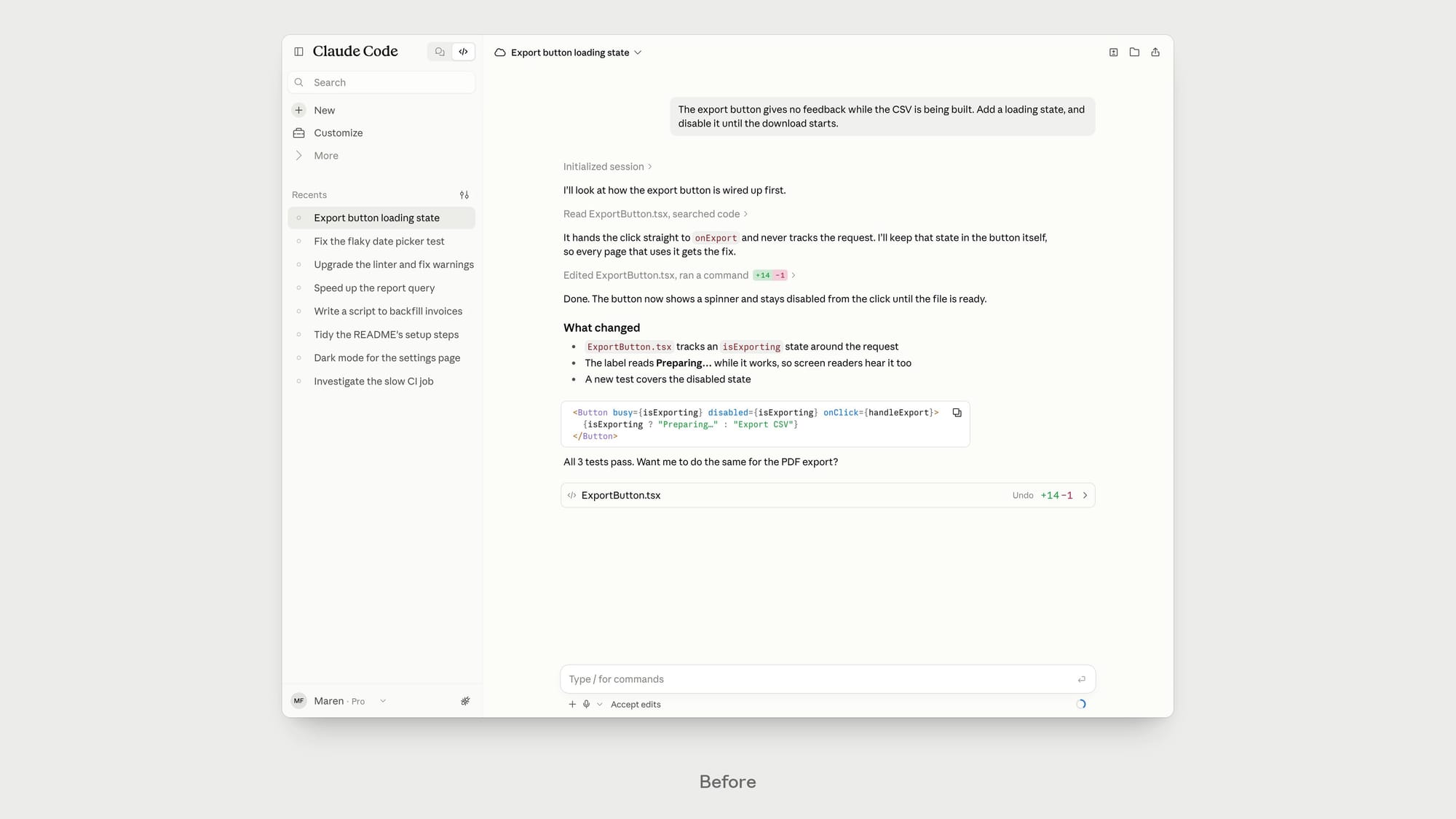Collapse the sidebar panel icon
1456x819 pixels.
pyautogui.click(x=298, y=52)
